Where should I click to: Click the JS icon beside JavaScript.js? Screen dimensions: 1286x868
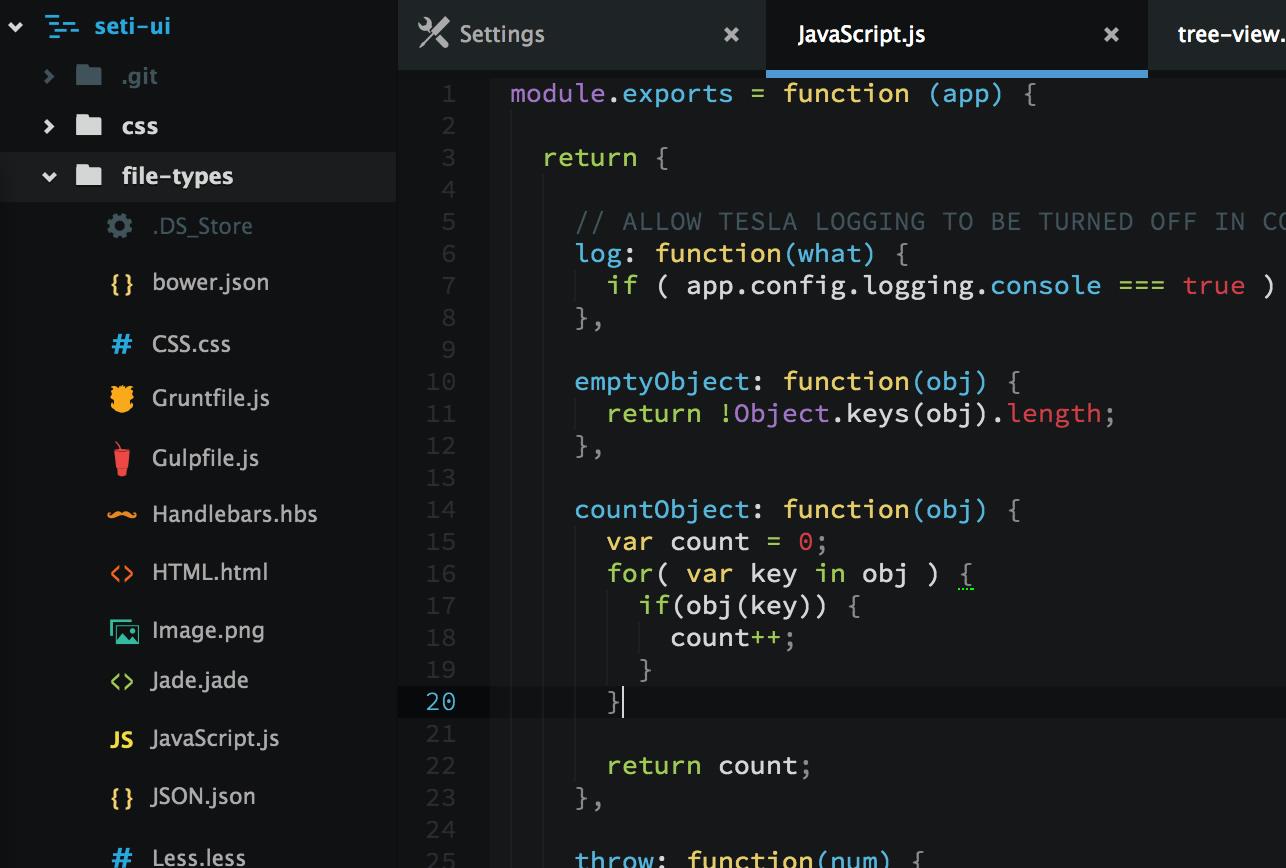[120, 738]
